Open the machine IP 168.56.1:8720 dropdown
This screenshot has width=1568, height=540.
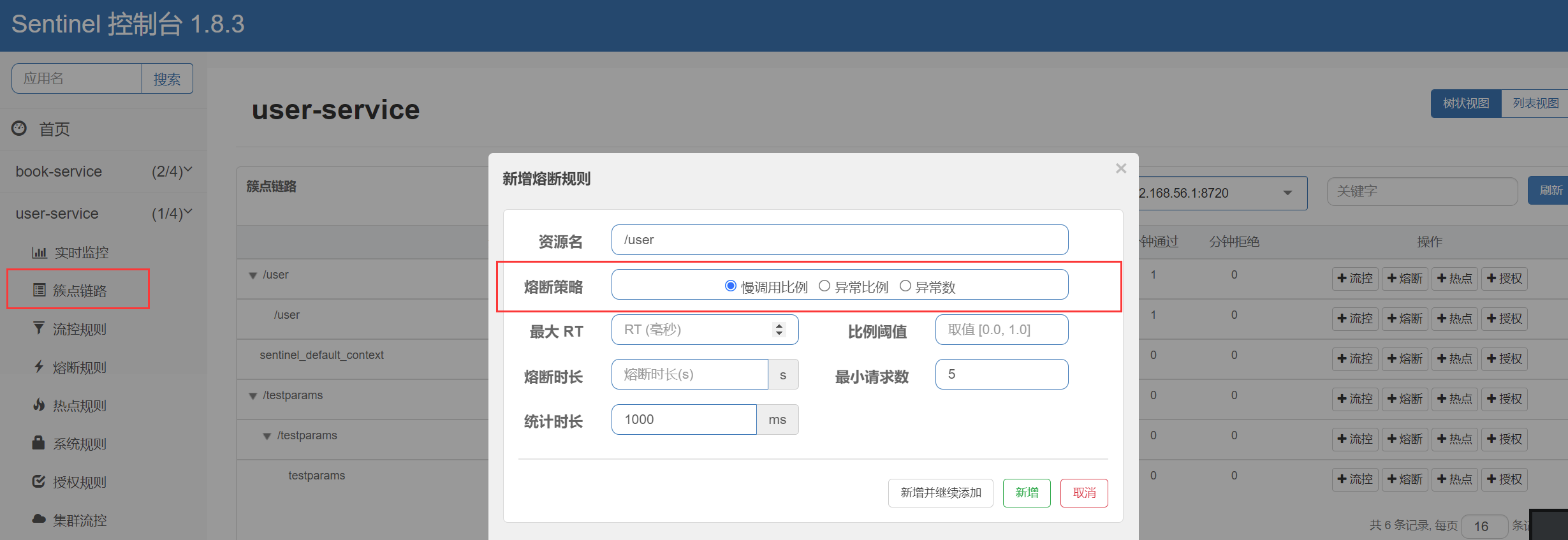click(1222, 193)
